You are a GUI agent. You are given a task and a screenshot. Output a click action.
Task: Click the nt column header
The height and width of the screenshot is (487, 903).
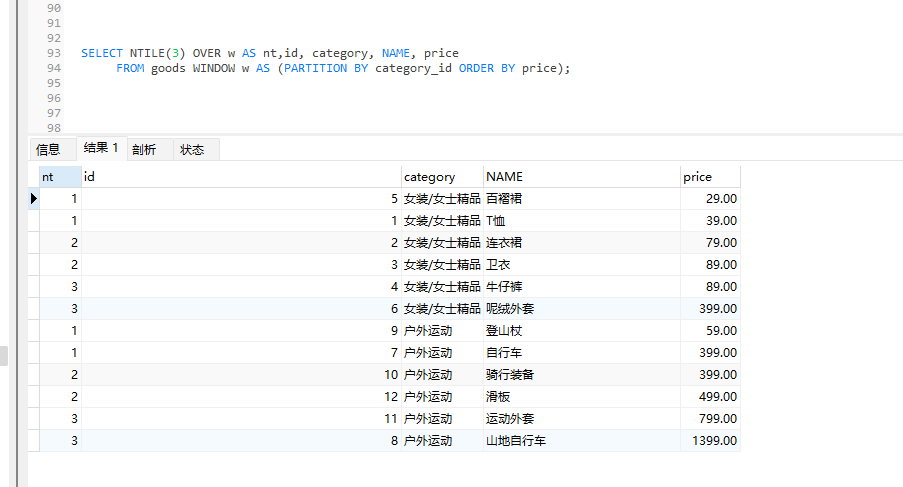60,177
